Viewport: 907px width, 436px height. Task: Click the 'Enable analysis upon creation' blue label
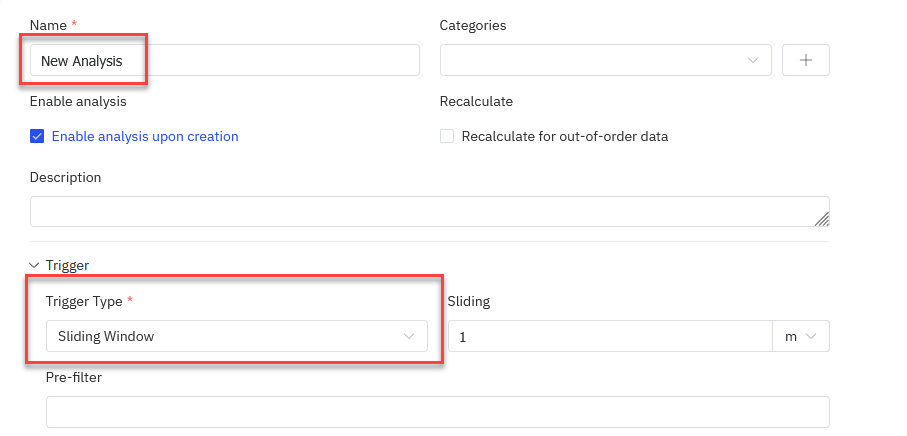[x=145, y=136]
